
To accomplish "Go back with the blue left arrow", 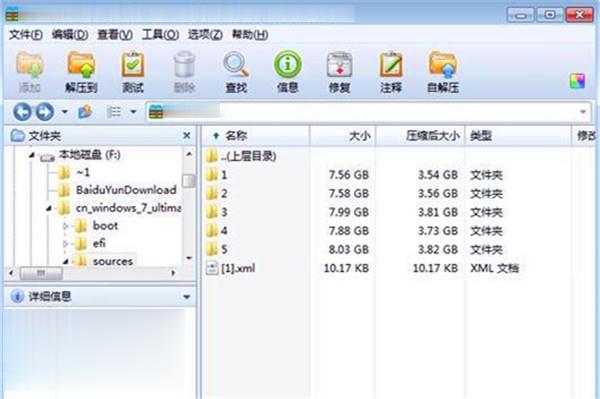I will (22, 112).
